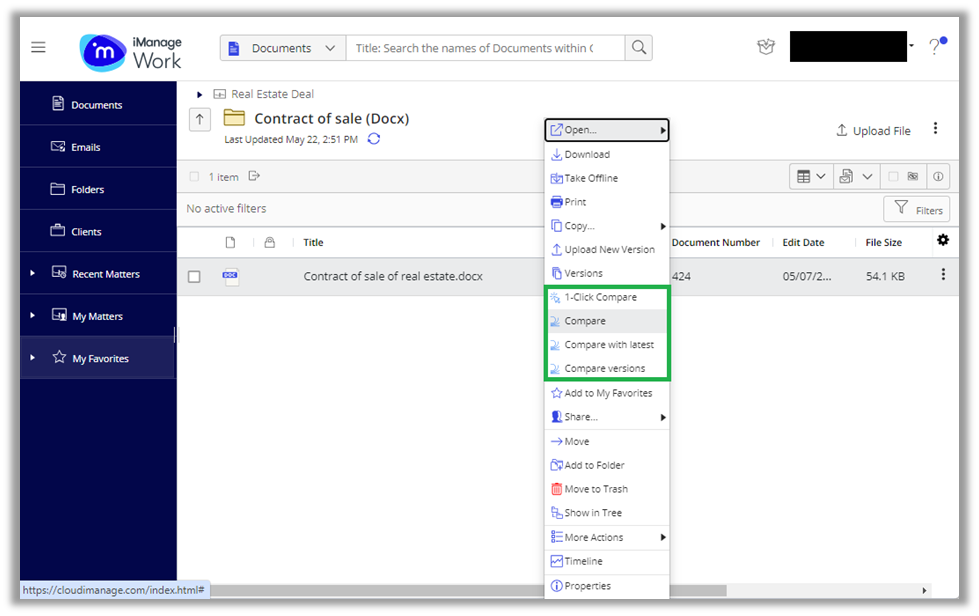Click the horizontal scrollbar right arrow

(x=924, y=590)
